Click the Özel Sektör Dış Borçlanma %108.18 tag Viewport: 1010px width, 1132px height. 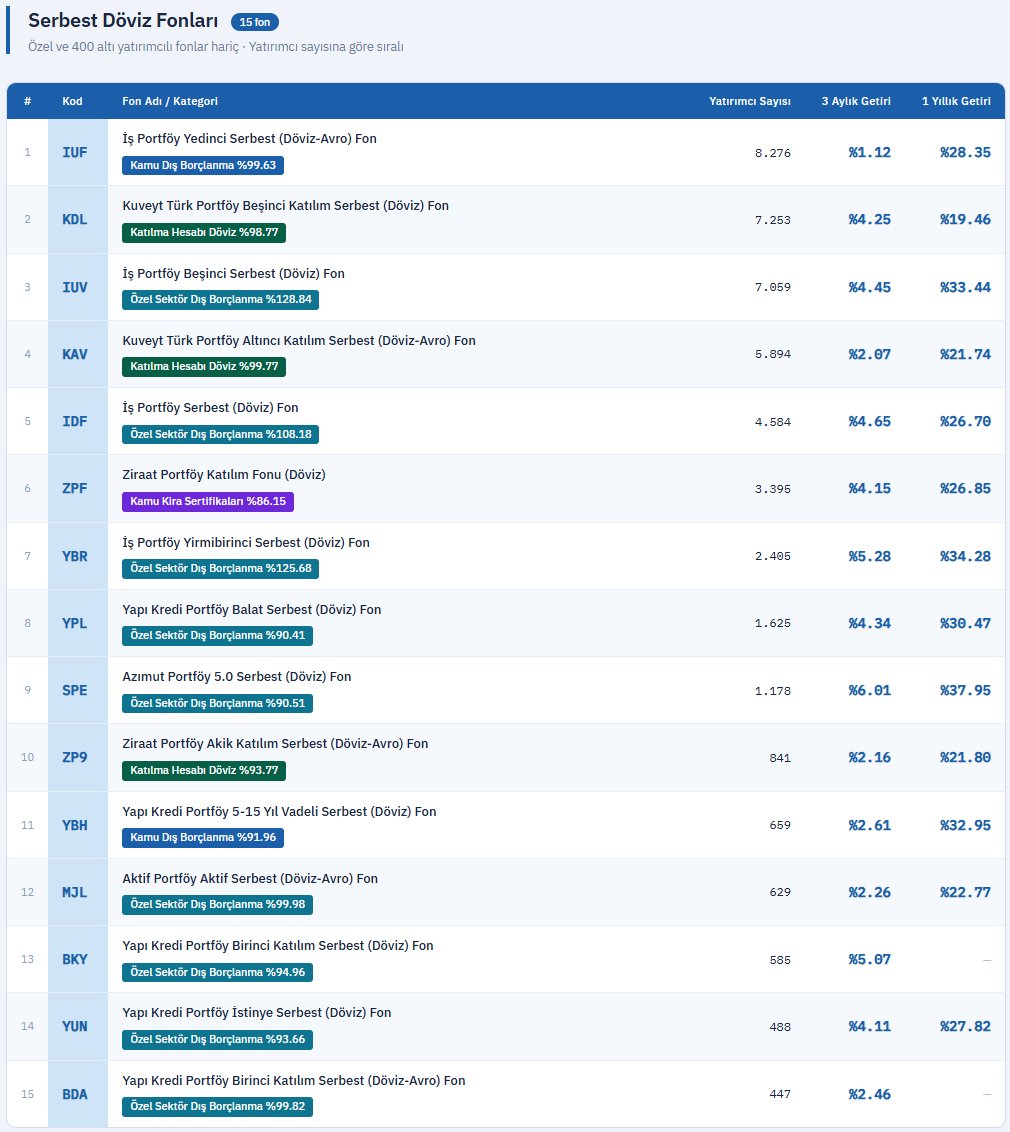(220, 435)
